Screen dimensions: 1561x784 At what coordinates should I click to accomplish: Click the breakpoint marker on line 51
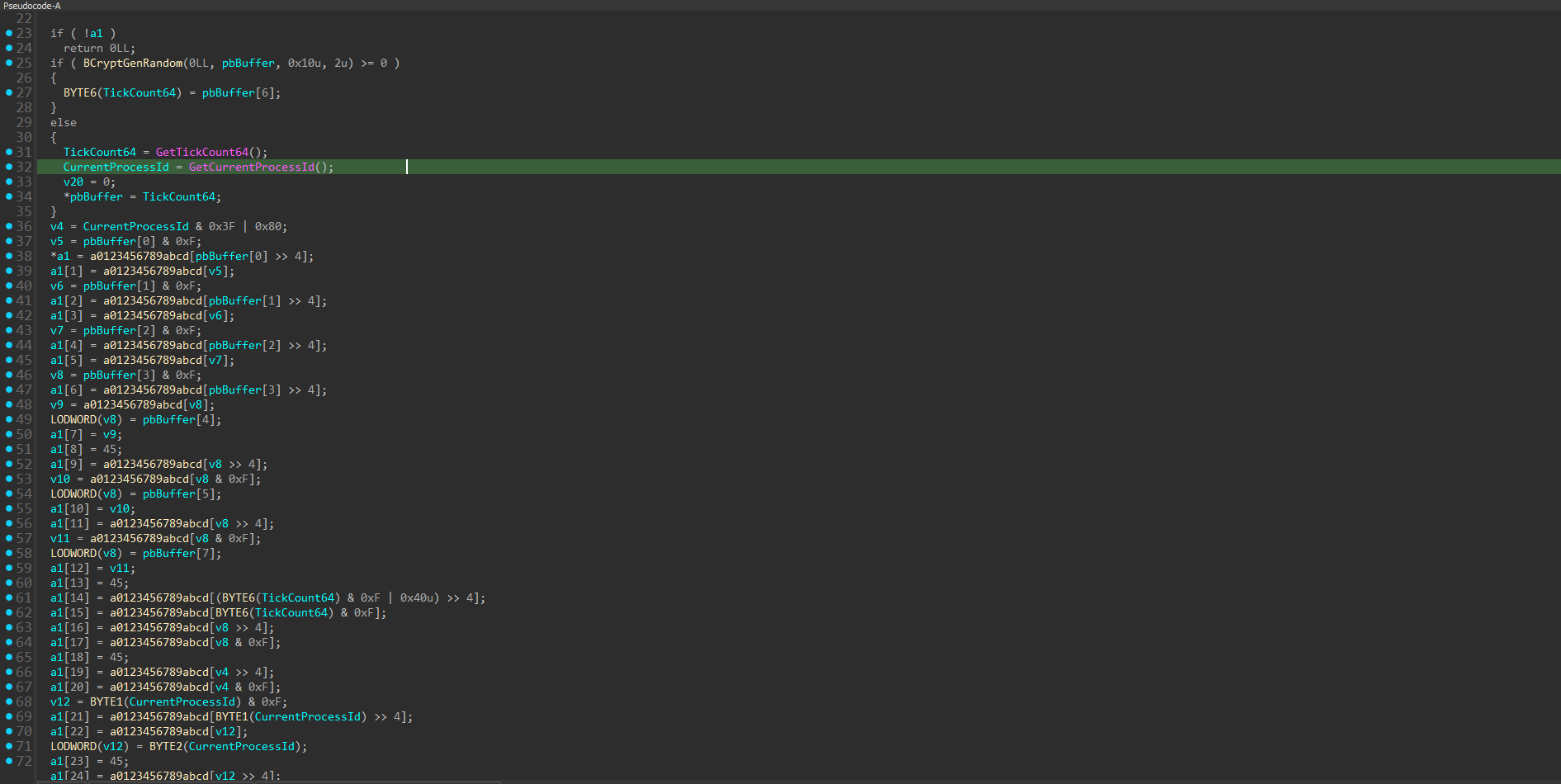click(9, 449)
